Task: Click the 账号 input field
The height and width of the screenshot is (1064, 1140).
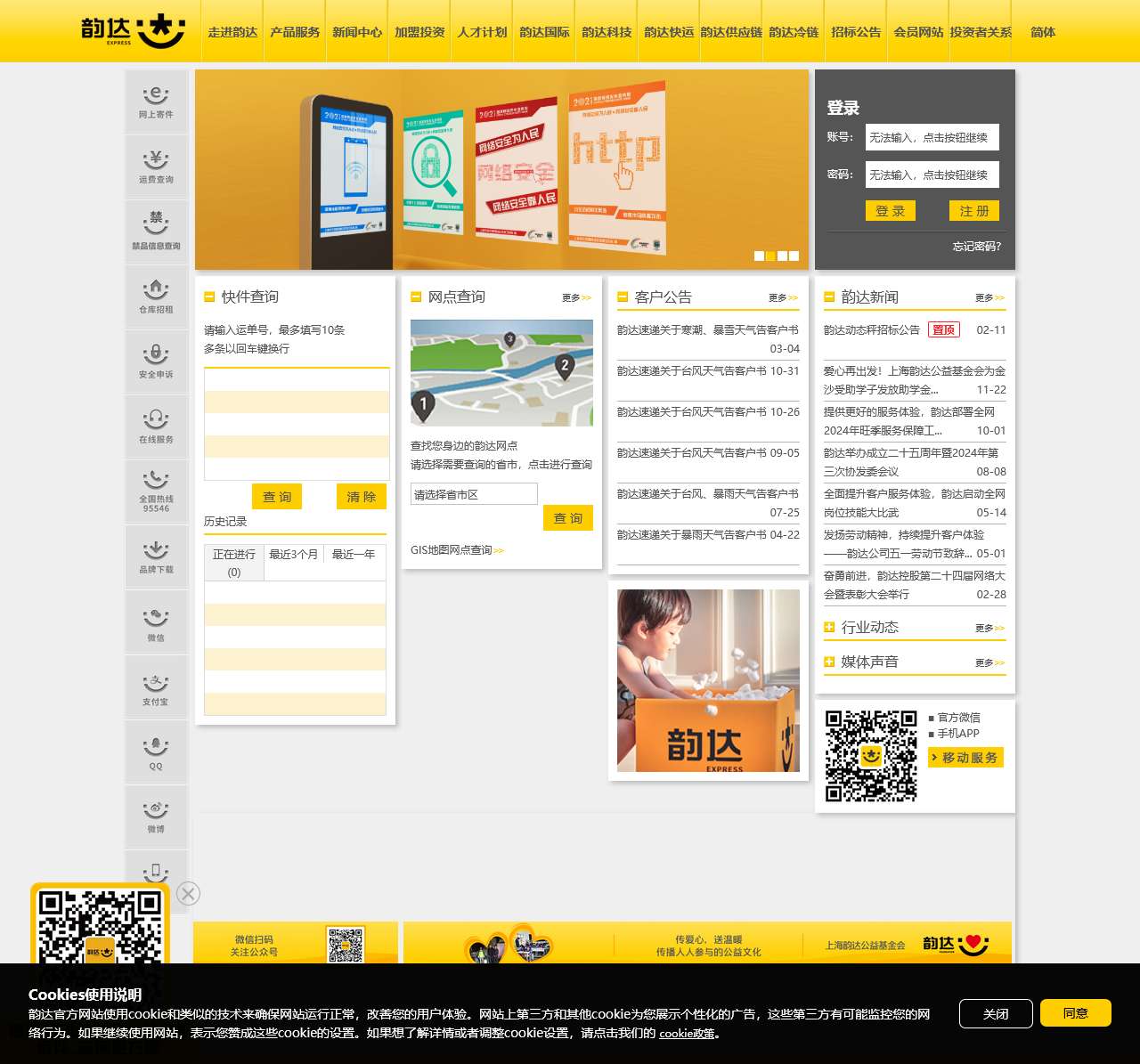Action: [x=932, y=137]
